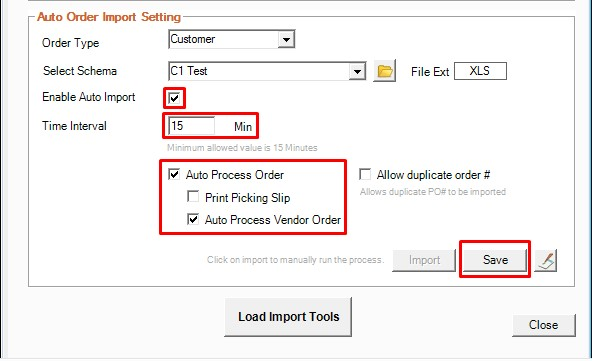Toggle the Enable Auto Import checkbox
This screenshot has width=592, height=361.
[174, 98]
